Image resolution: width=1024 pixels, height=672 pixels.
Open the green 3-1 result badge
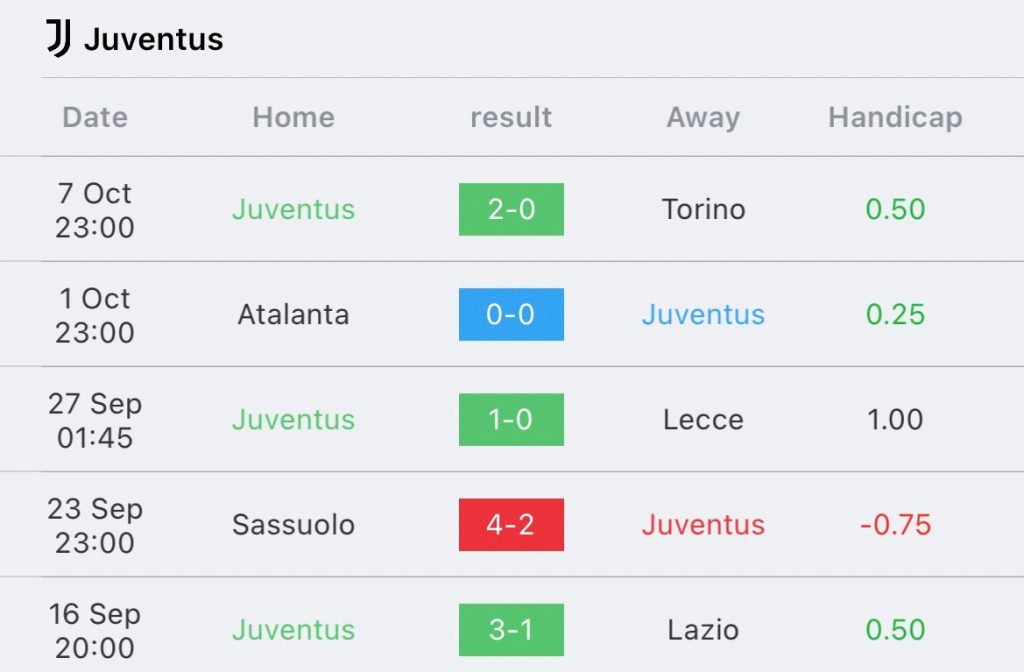point(511,630)
